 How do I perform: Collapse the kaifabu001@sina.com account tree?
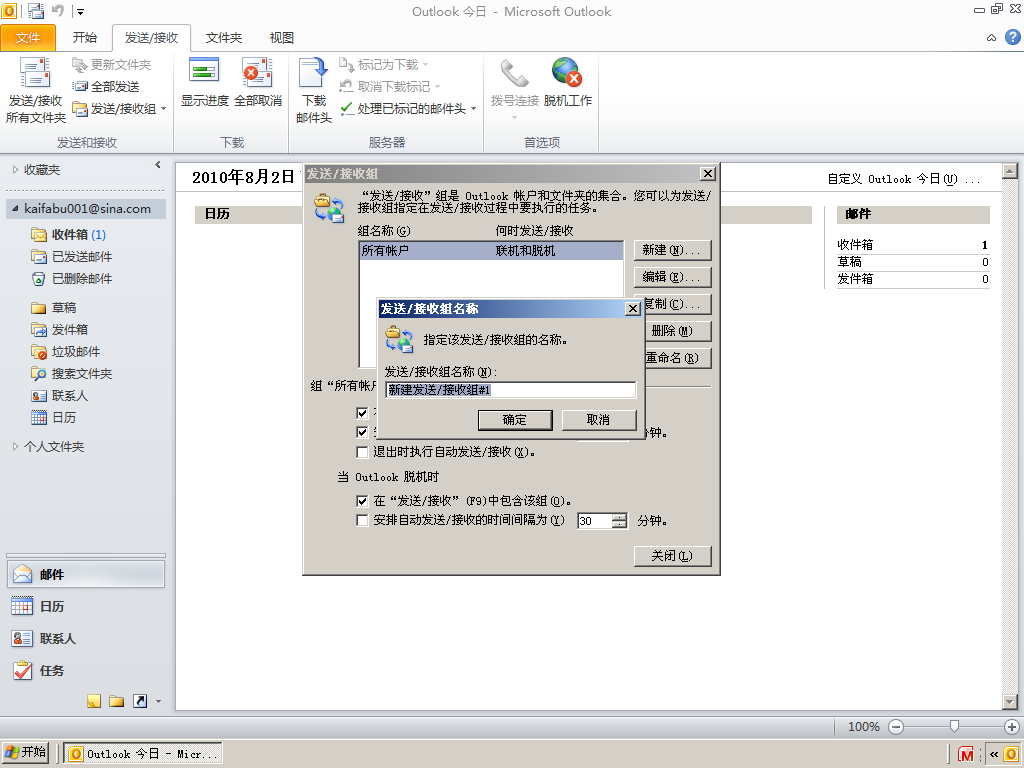15,208
